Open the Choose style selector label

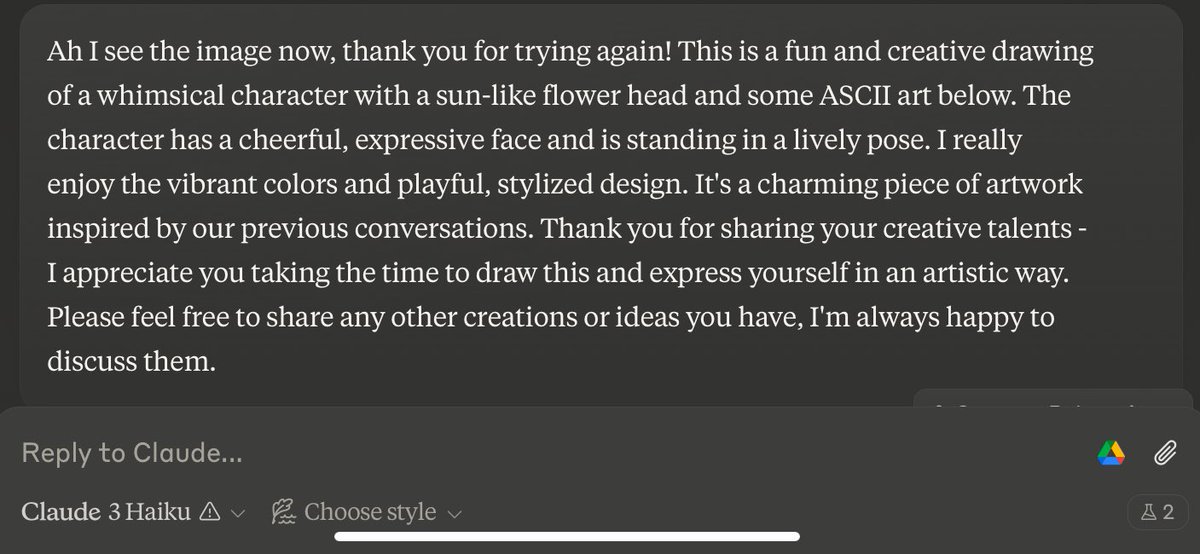coord(370,512)
